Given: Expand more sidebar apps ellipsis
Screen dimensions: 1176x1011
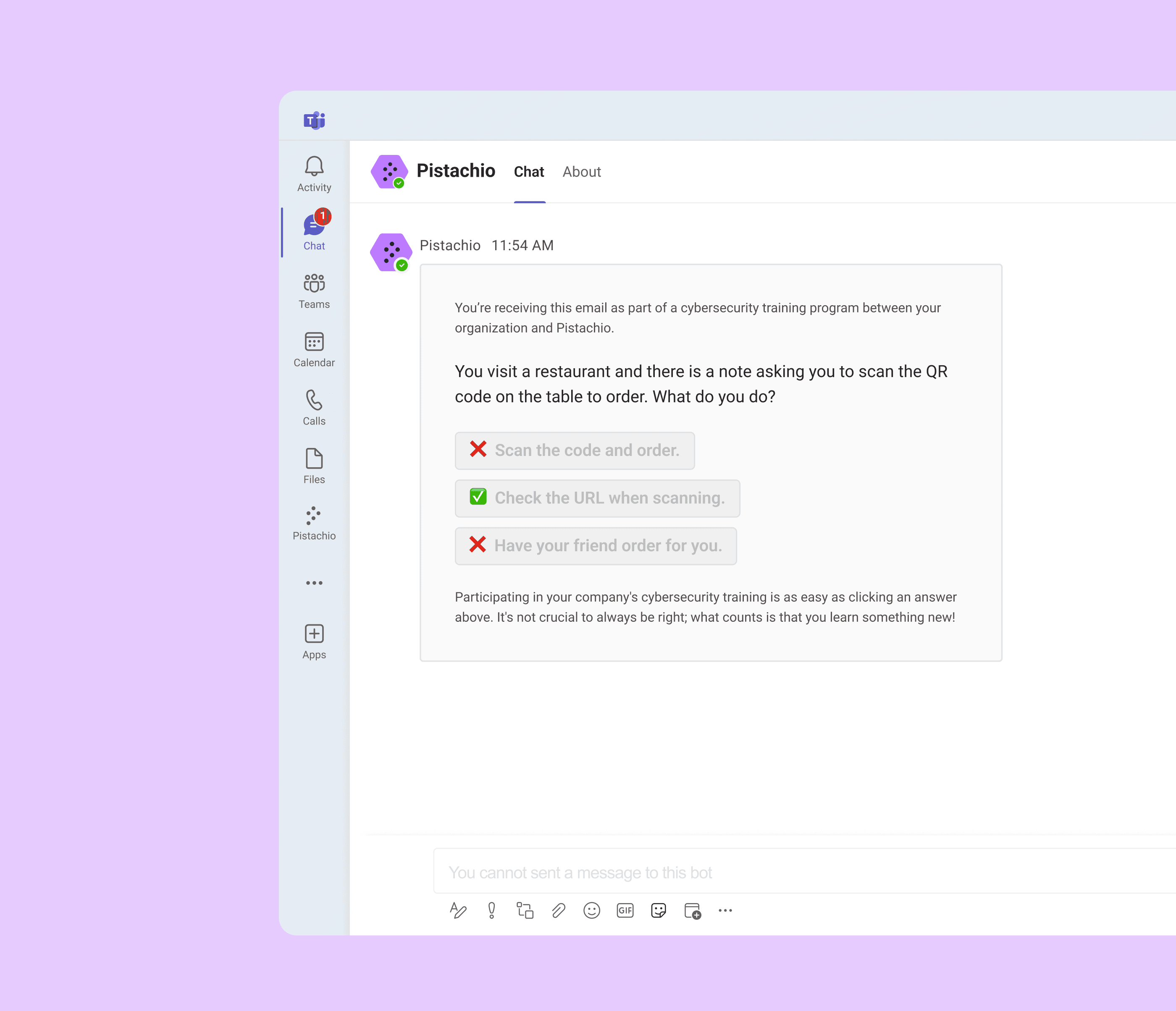Looking at the screenshot, I should 314,583.
